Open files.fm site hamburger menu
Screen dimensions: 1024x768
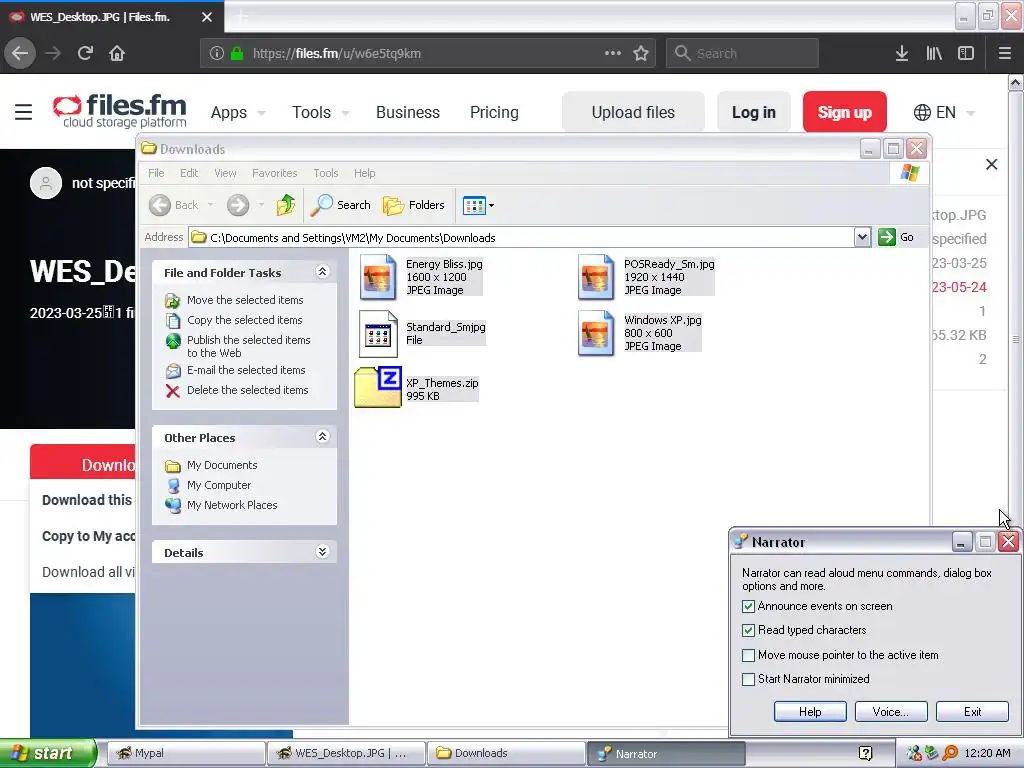click(x=24, y=112)
